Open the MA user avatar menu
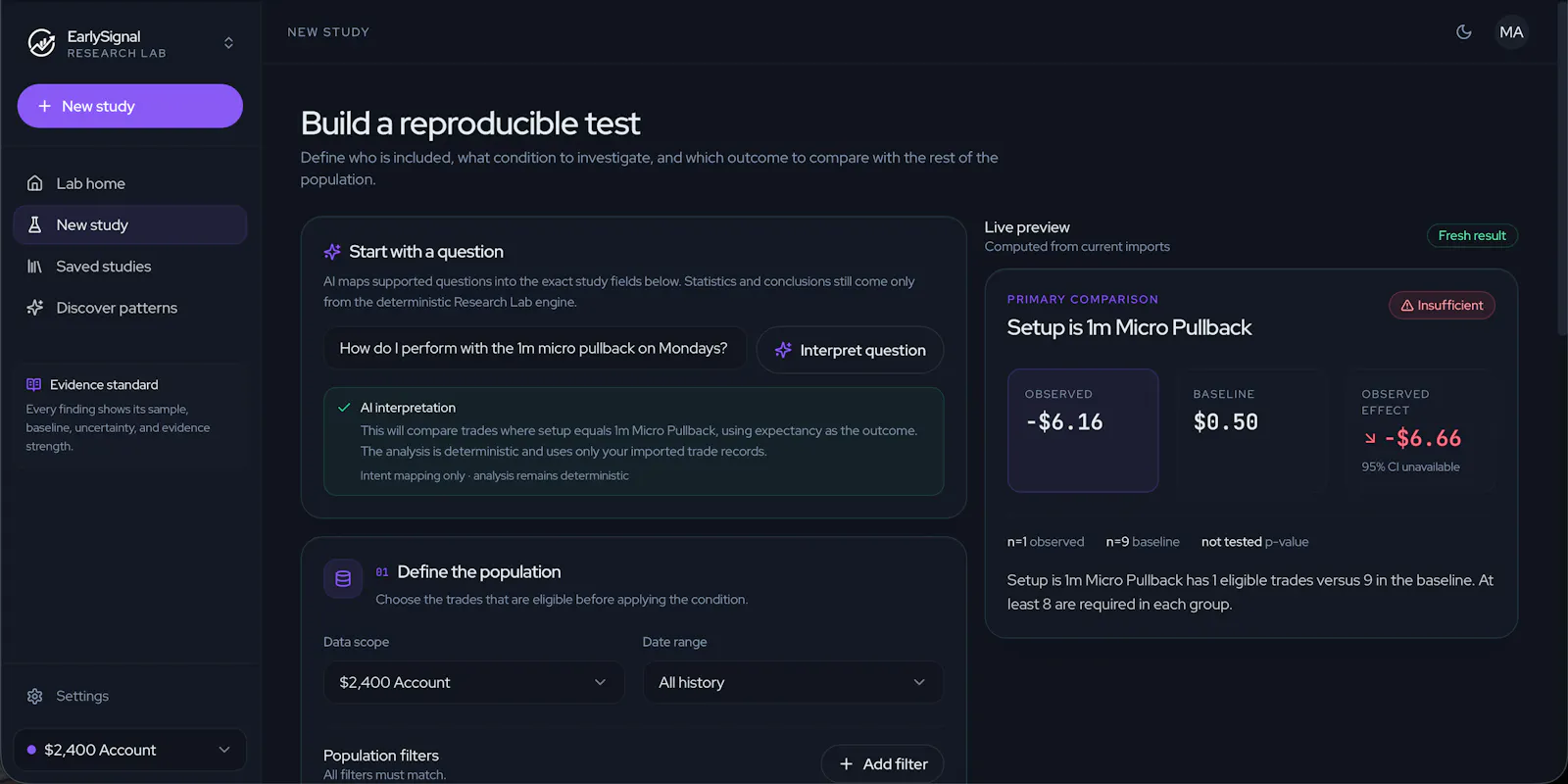This screenshot has height=784, width=1568. tap(1511, 32)
